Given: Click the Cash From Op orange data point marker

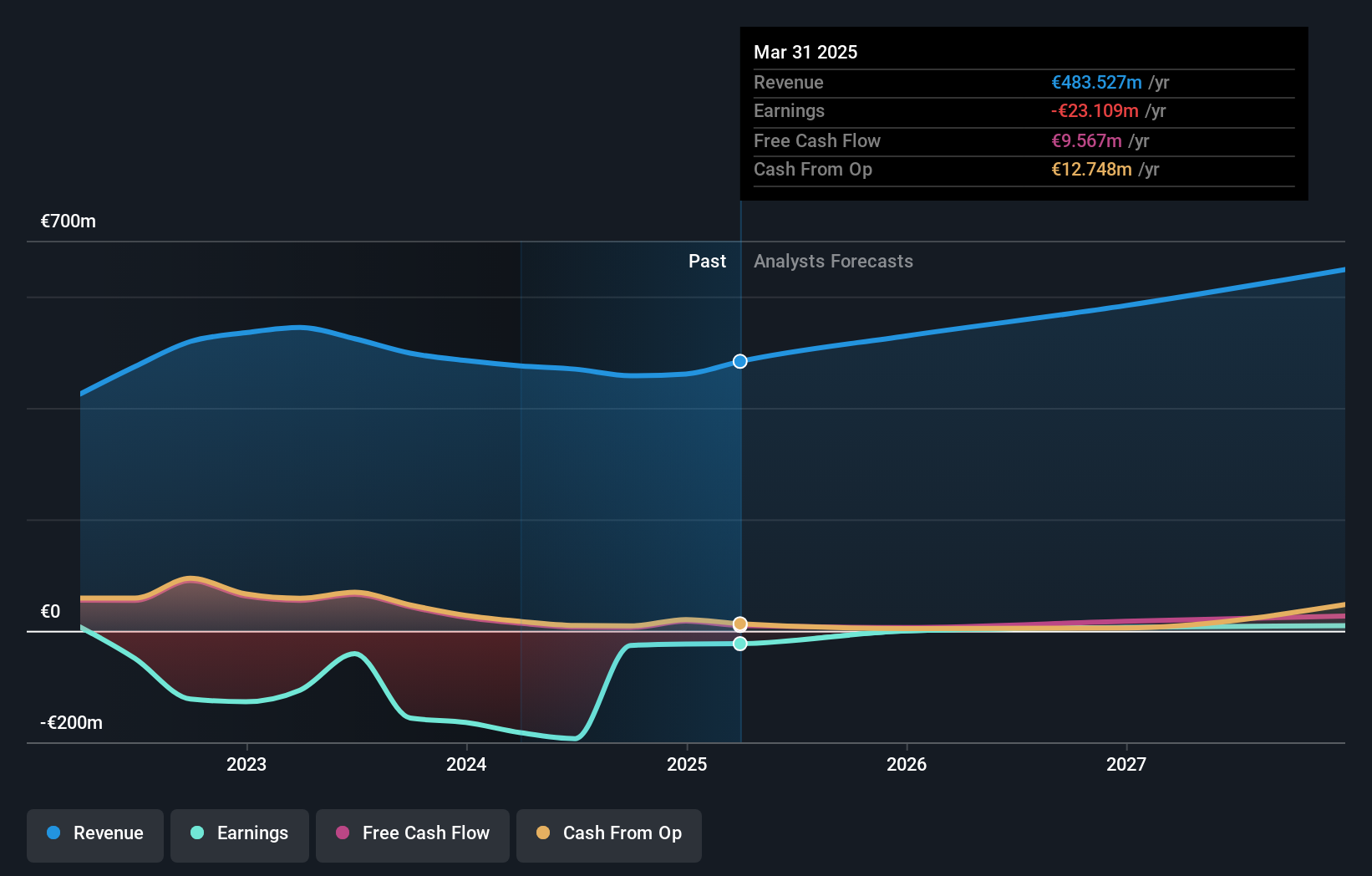Looking at the screenshot, I should click(x=740, y=624).
